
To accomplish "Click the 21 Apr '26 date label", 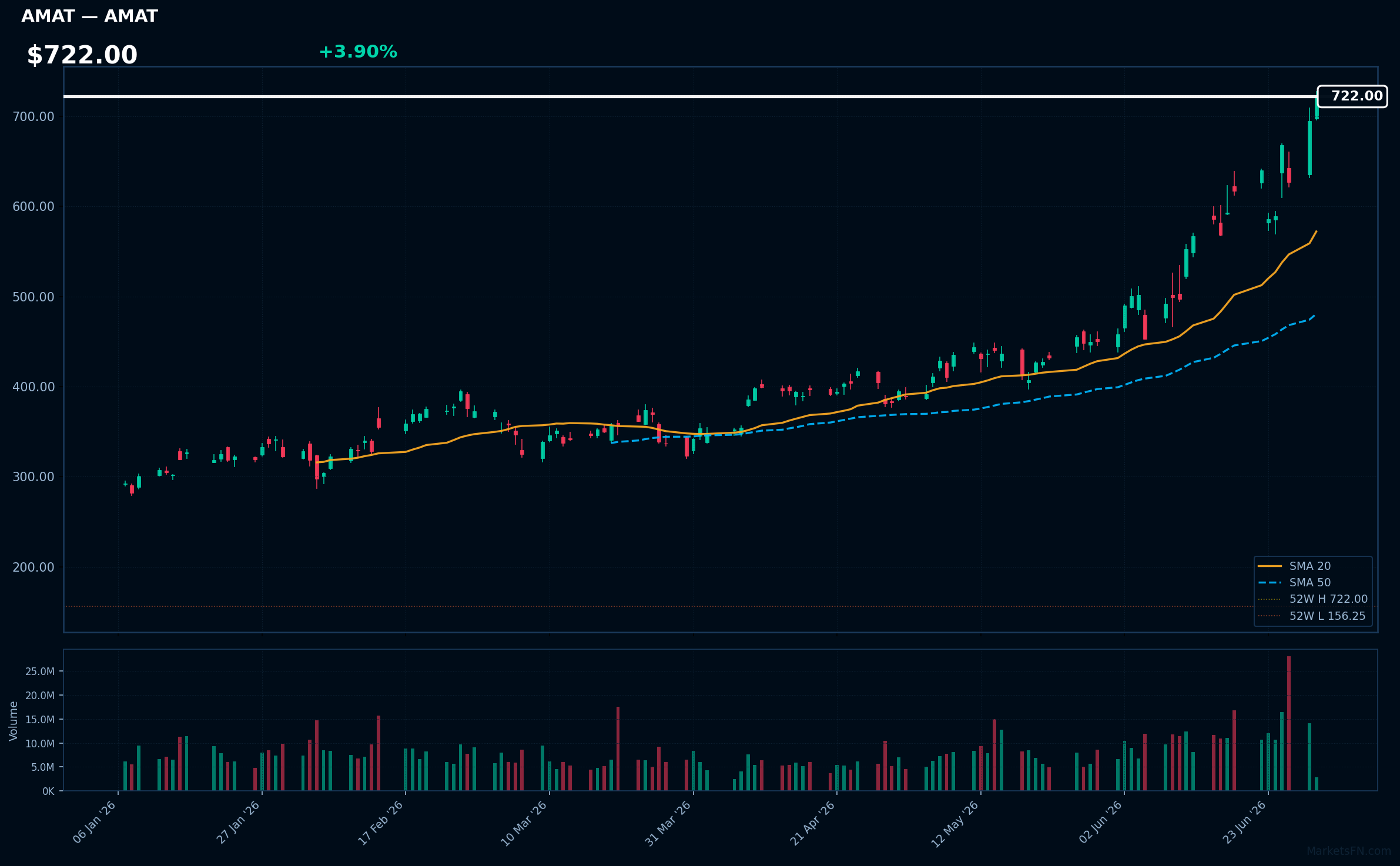I will pyautogui.click(x=812, y=823).
